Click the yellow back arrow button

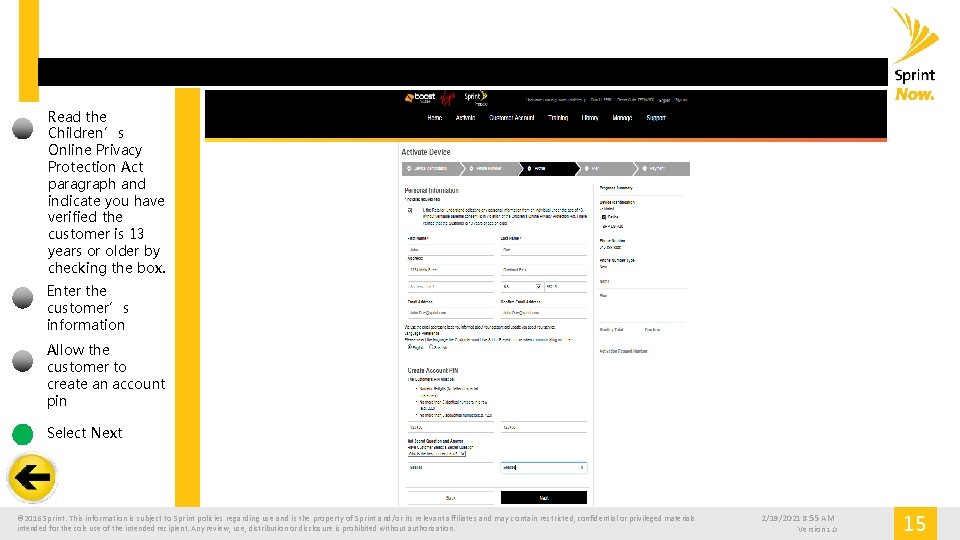click(32, 478)
